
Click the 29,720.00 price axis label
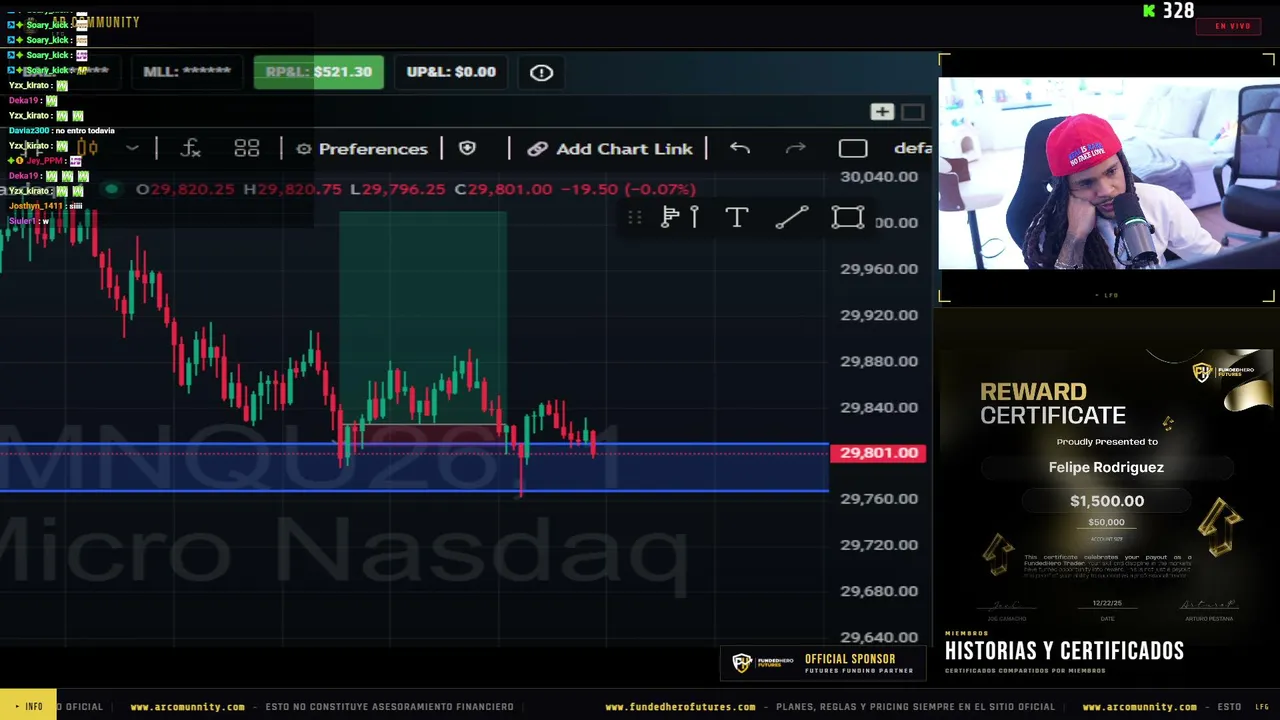[879, 545]
